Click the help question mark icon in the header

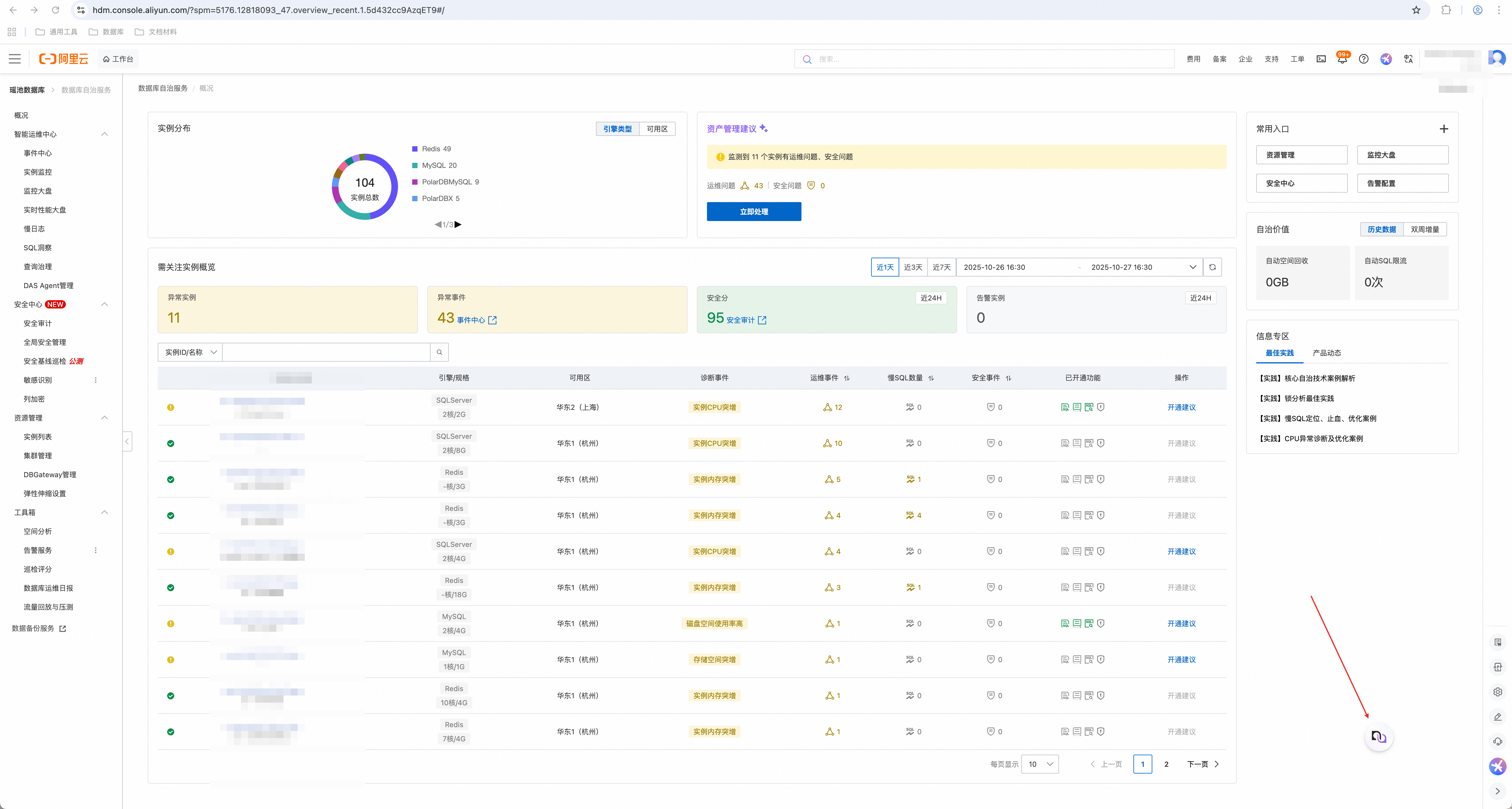coord(1363,59)
